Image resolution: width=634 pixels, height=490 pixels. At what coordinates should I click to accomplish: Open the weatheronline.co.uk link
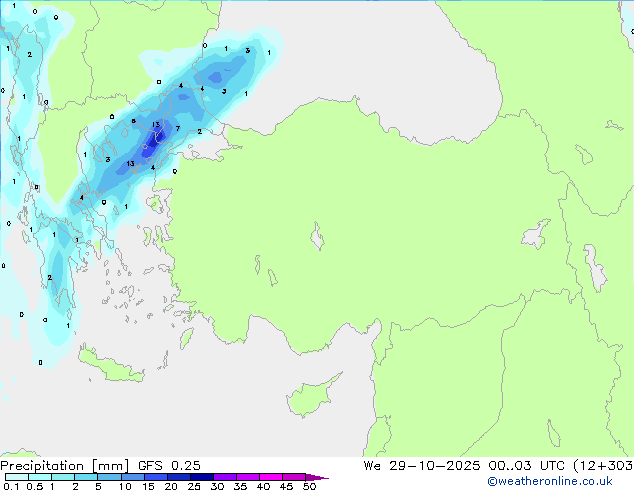(x=550, y=481)
